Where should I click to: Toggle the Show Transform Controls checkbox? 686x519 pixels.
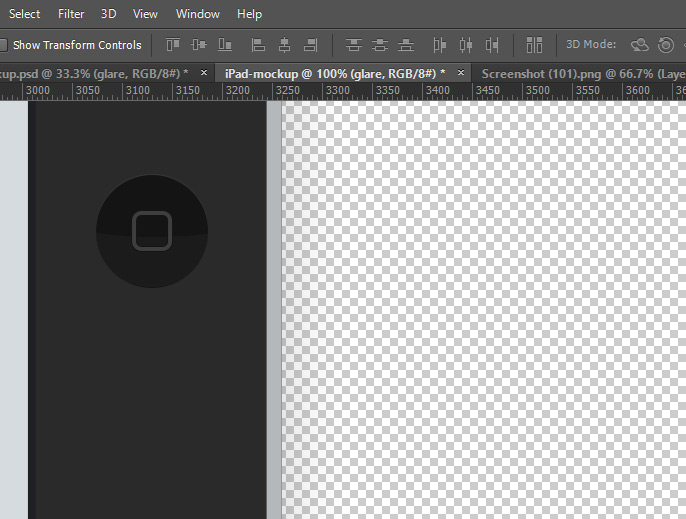[x=3, y=45]
